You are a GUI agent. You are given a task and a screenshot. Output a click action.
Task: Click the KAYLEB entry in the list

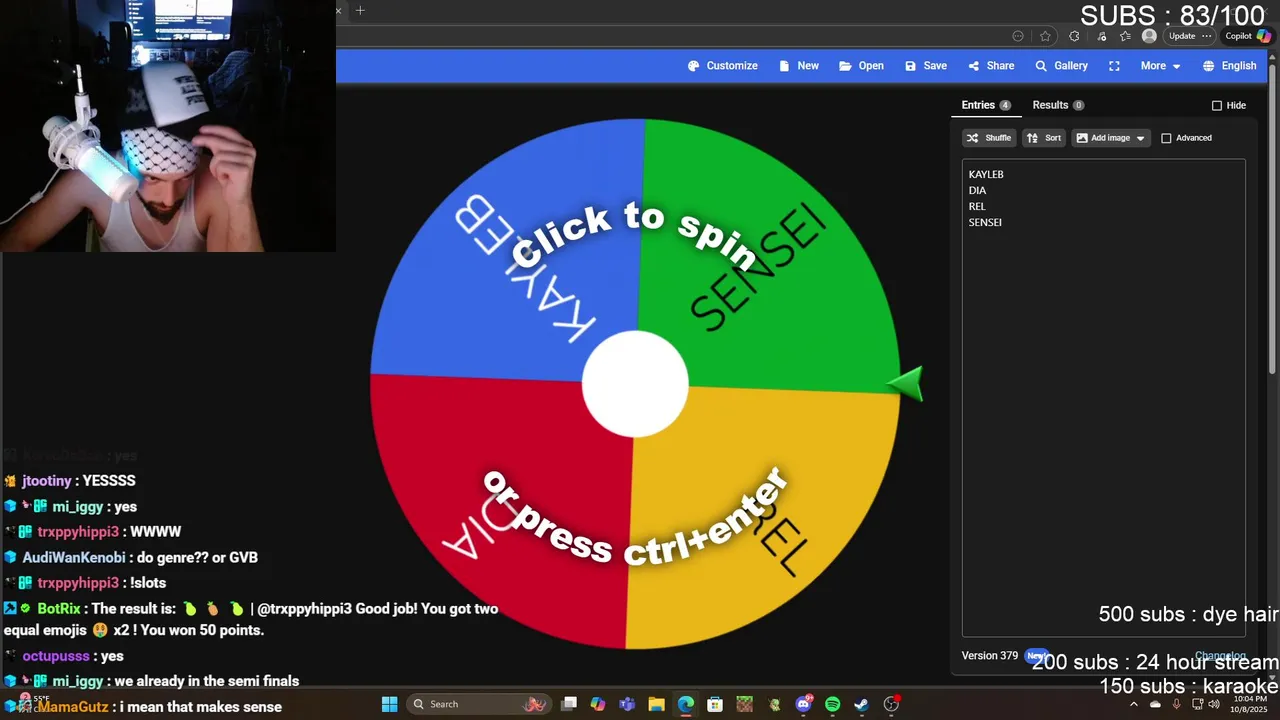(x=986, y=174)
